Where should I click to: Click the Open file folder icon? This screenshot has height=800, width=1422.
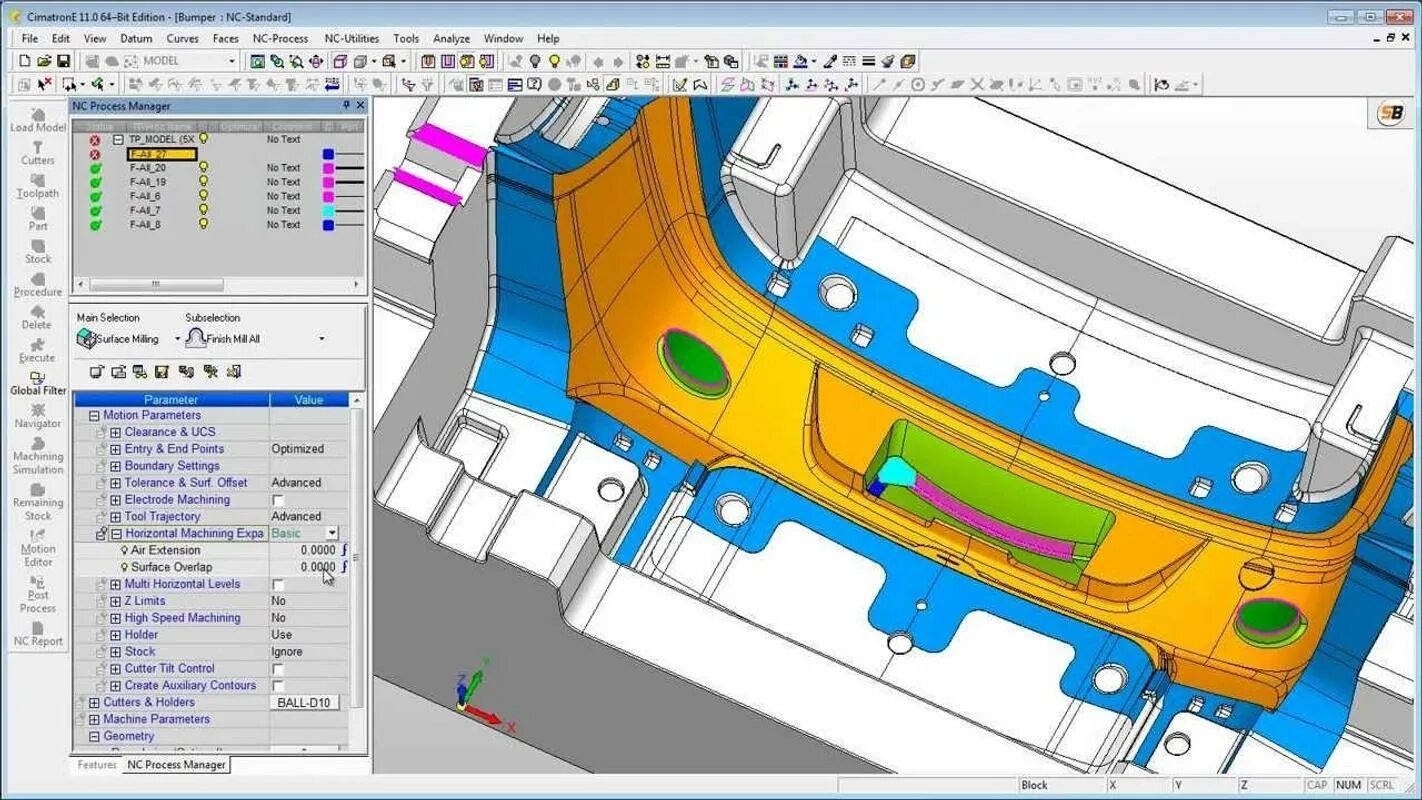44,61
